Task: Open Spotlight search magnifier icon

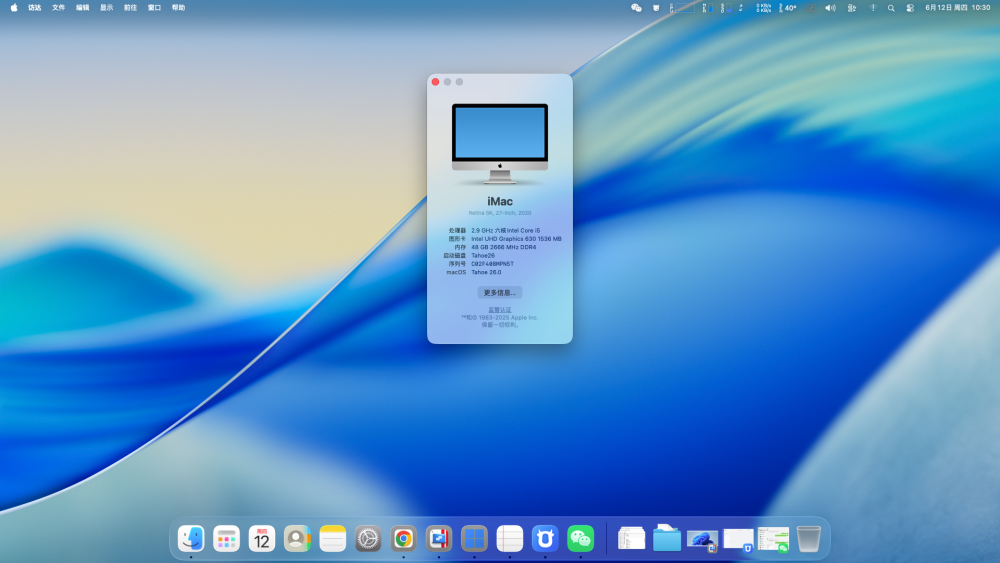Action: [x=891, y=8]
